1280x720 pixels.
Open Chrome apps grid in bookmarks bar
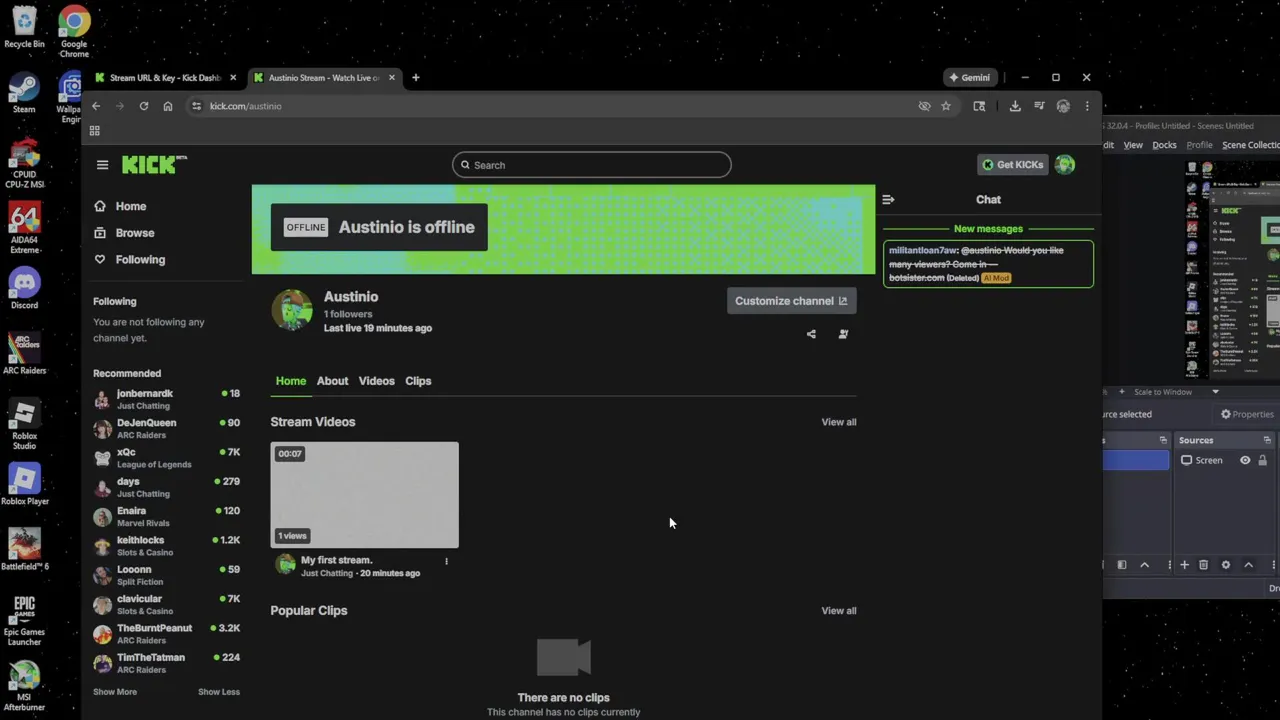[x=95, y=131]
